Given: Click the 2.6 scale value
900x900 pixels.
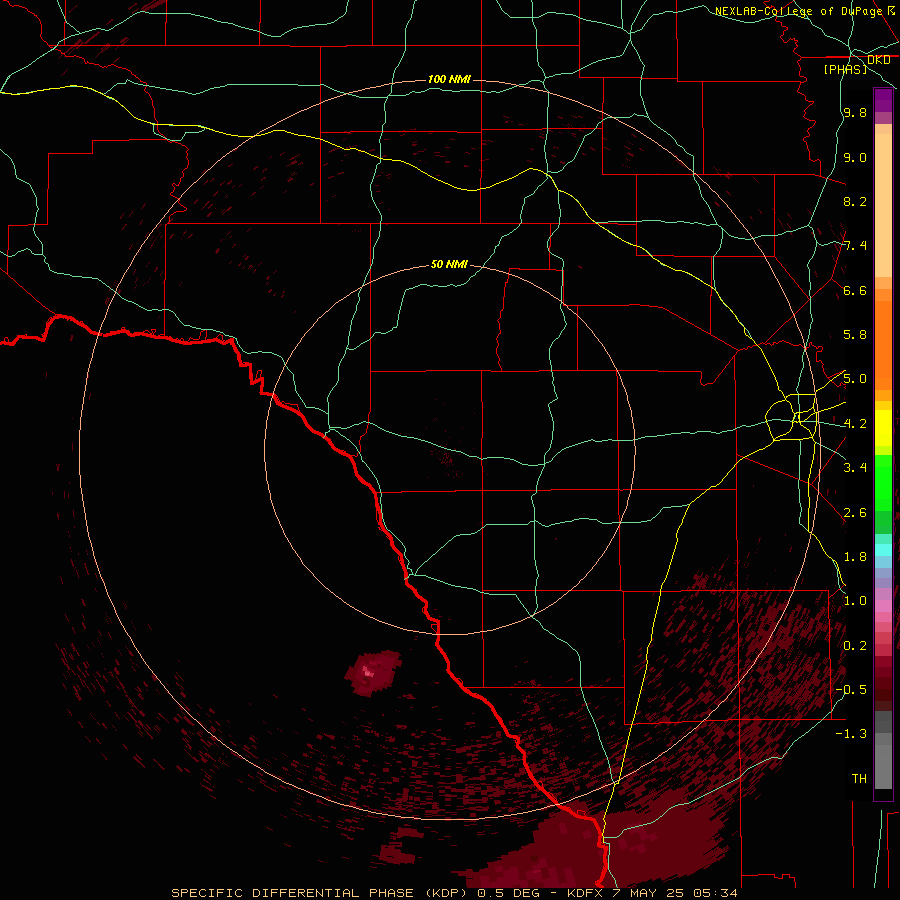Looking at the screenshot, I should point(855,513).
